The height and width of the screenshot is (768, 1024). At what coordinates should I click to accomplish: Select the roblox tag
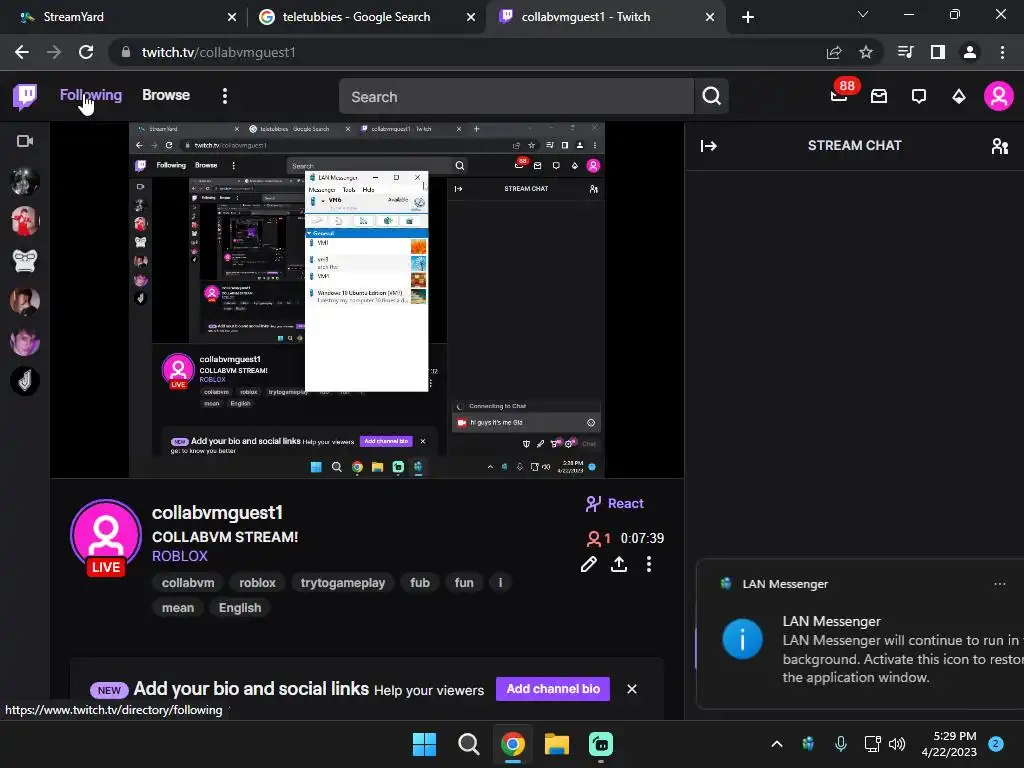click(257, 583)
